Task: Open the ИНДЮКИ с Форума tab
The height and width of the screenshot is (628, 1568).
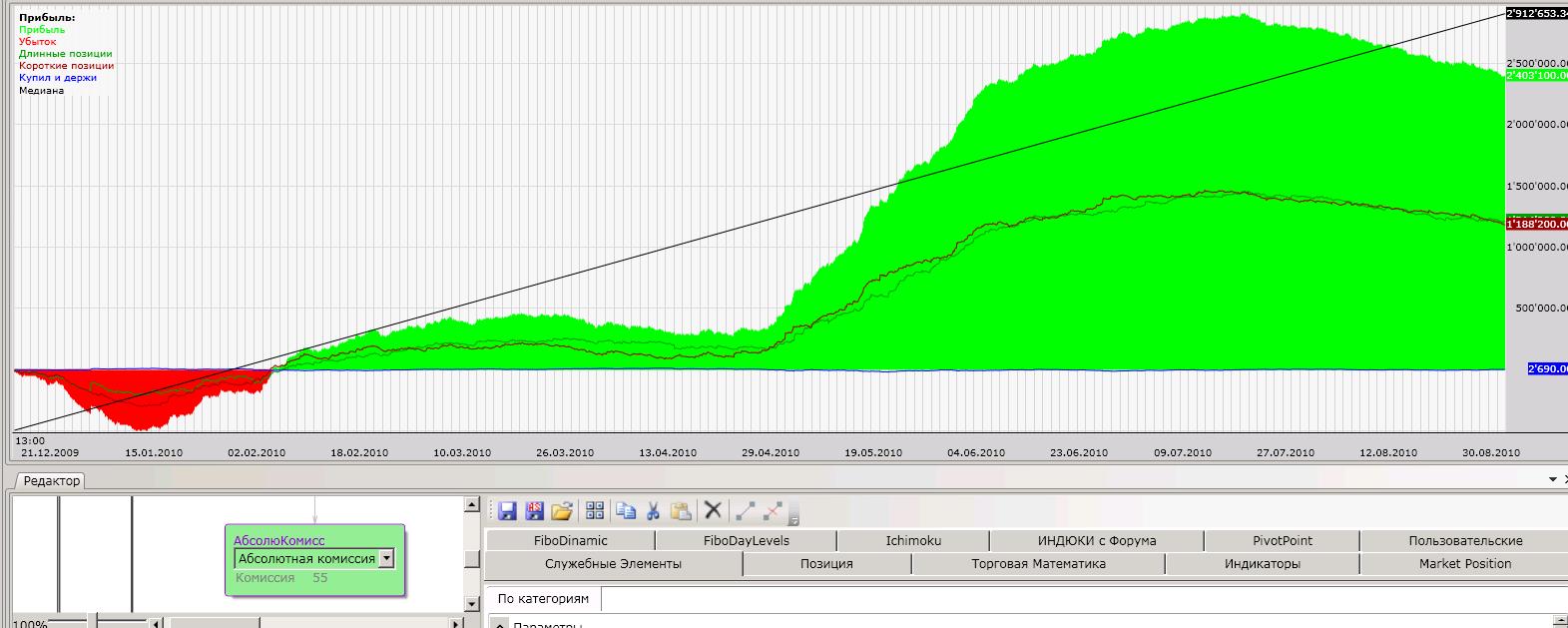Action: pos(1097,540)
